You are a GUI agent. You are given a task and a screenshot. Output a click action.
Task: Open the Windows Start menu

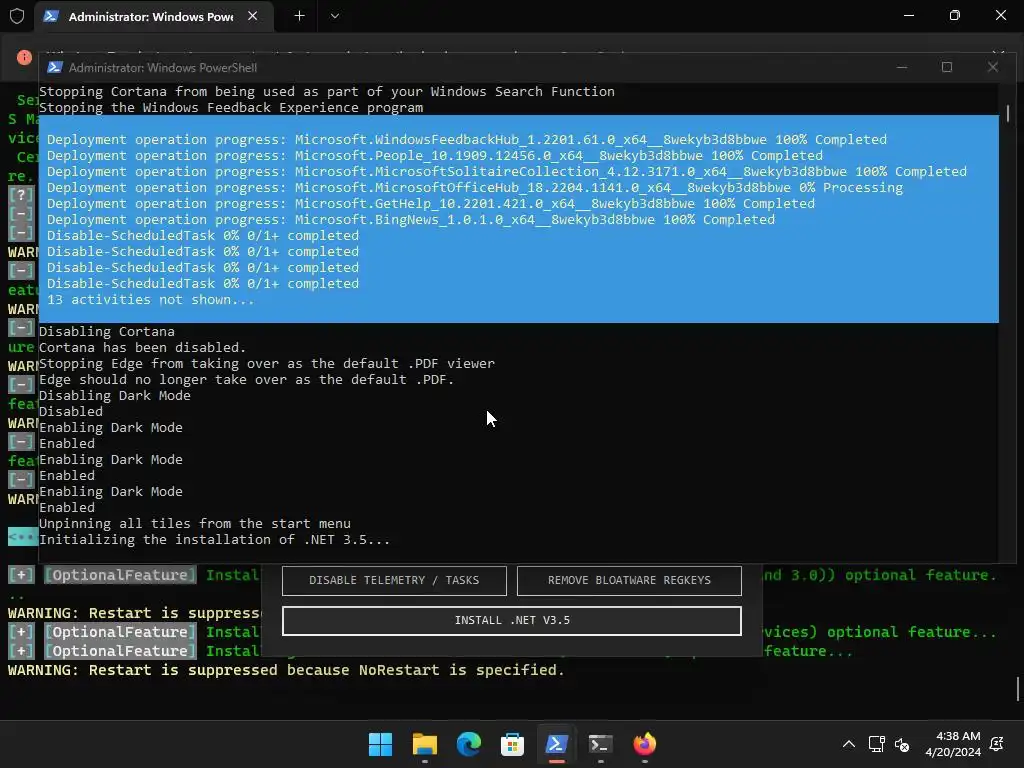(380, 744)
